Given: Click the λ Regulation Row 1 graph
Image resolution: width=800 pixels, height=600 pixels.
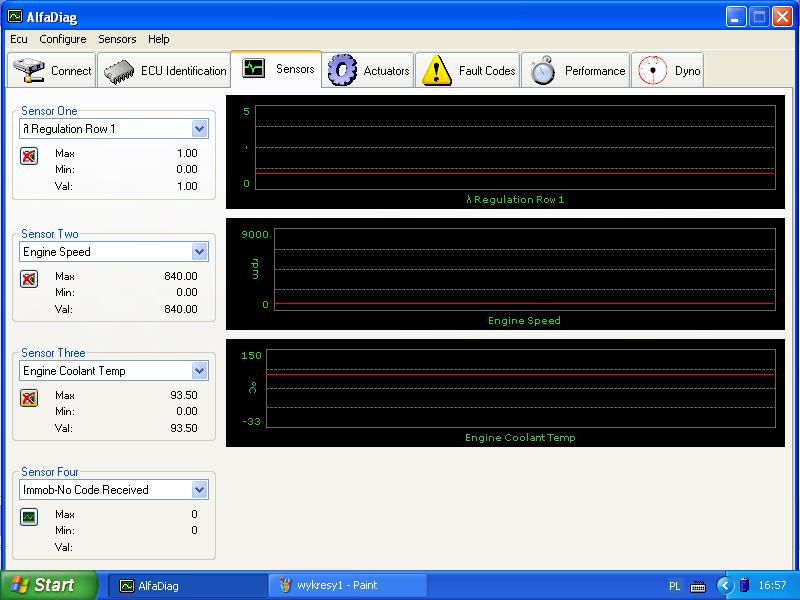Looking at the screenshot, I should [x=505, y=152].
